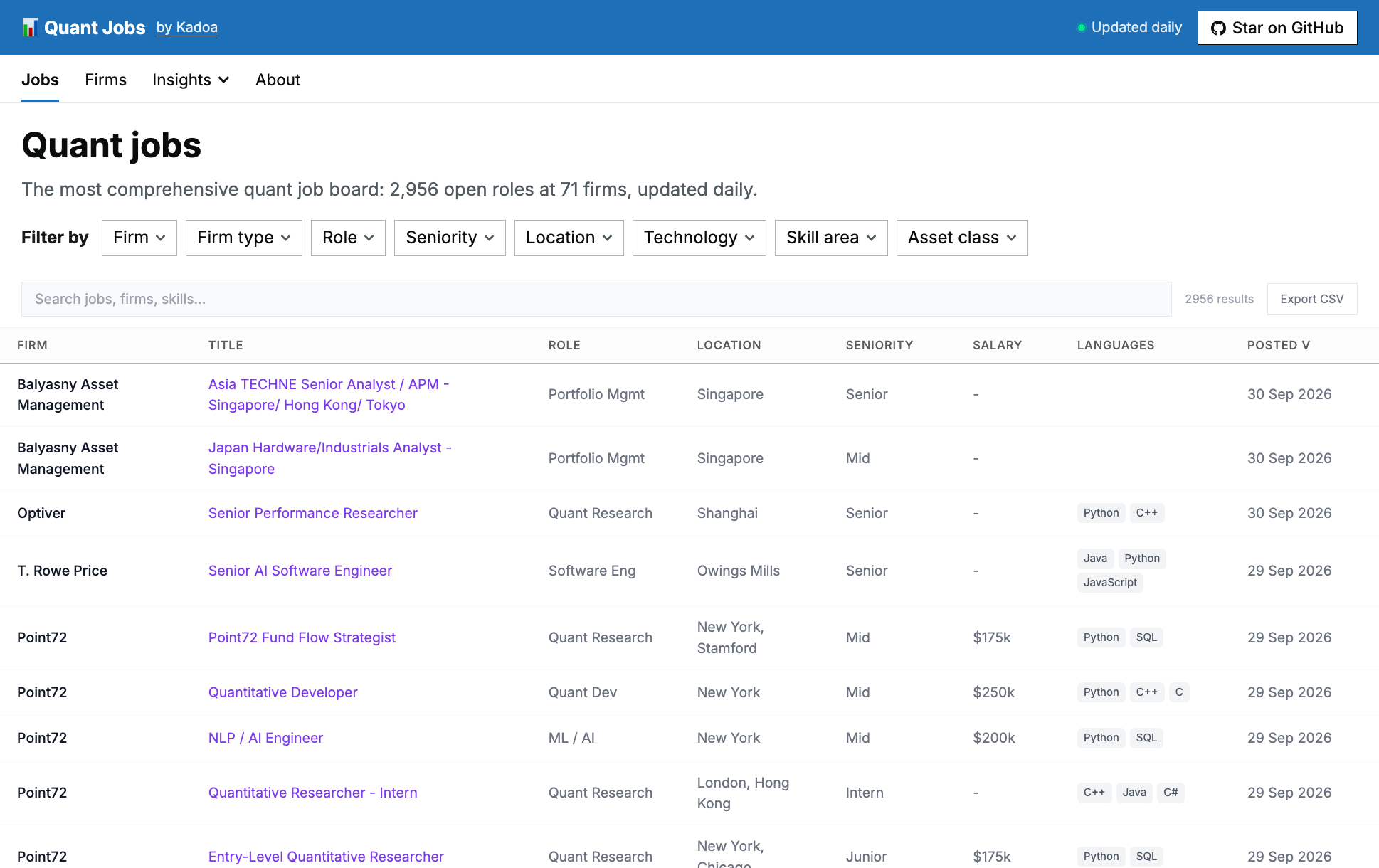Click the 2956 results count
Screen dimensions: 1379x868
(x=1219, y=299)
